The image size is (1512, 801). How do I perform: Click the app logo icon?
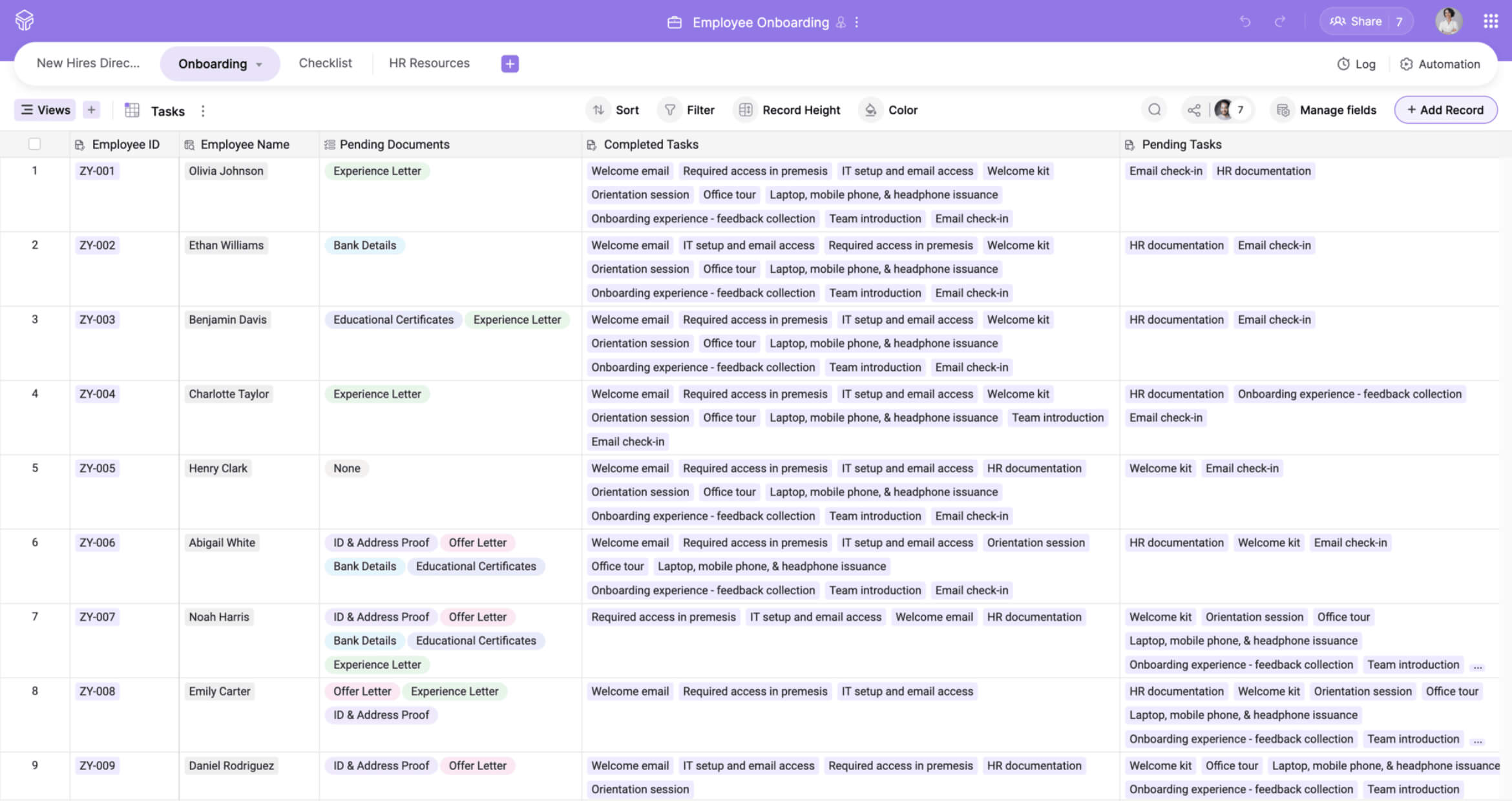tap(25, 21)
